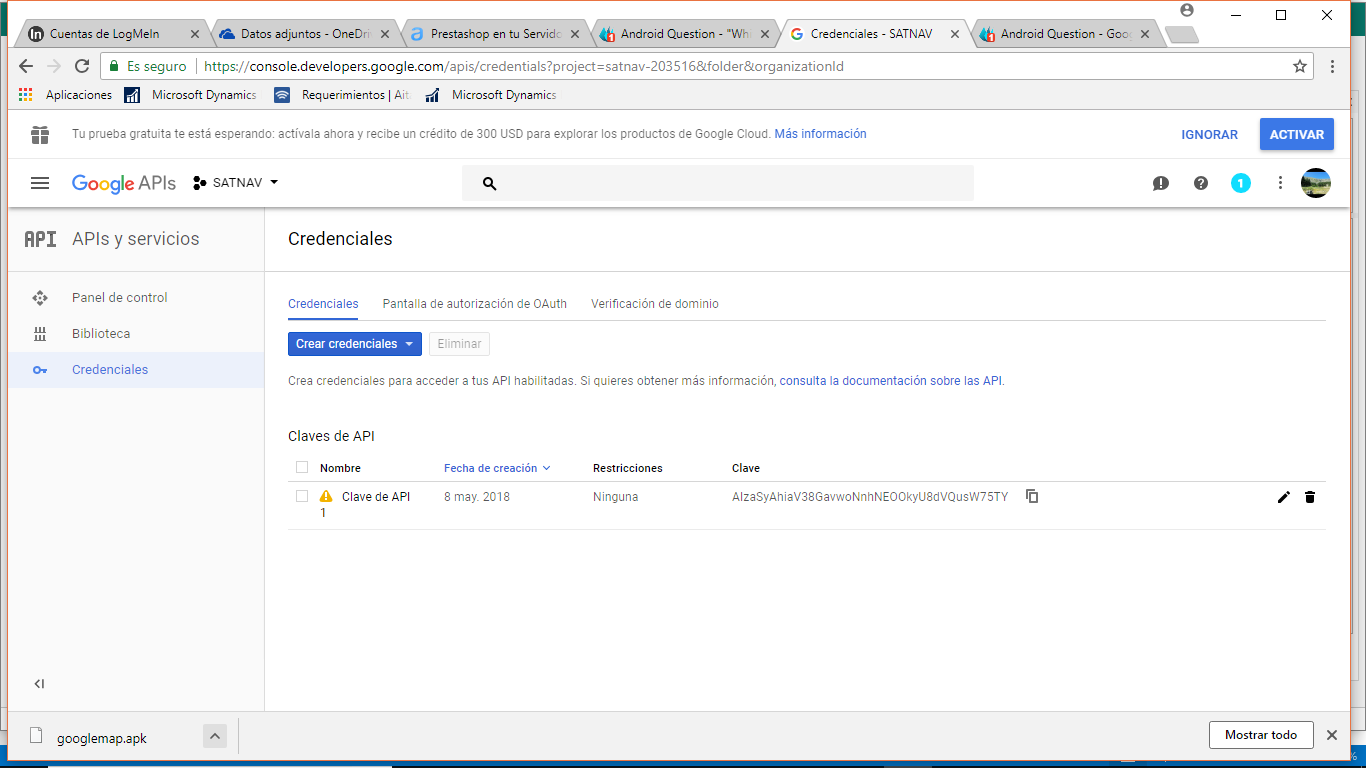Screen dimensions: 1366x768
Task: Click the API icon beside APIs y servicios
Action: 40,239
